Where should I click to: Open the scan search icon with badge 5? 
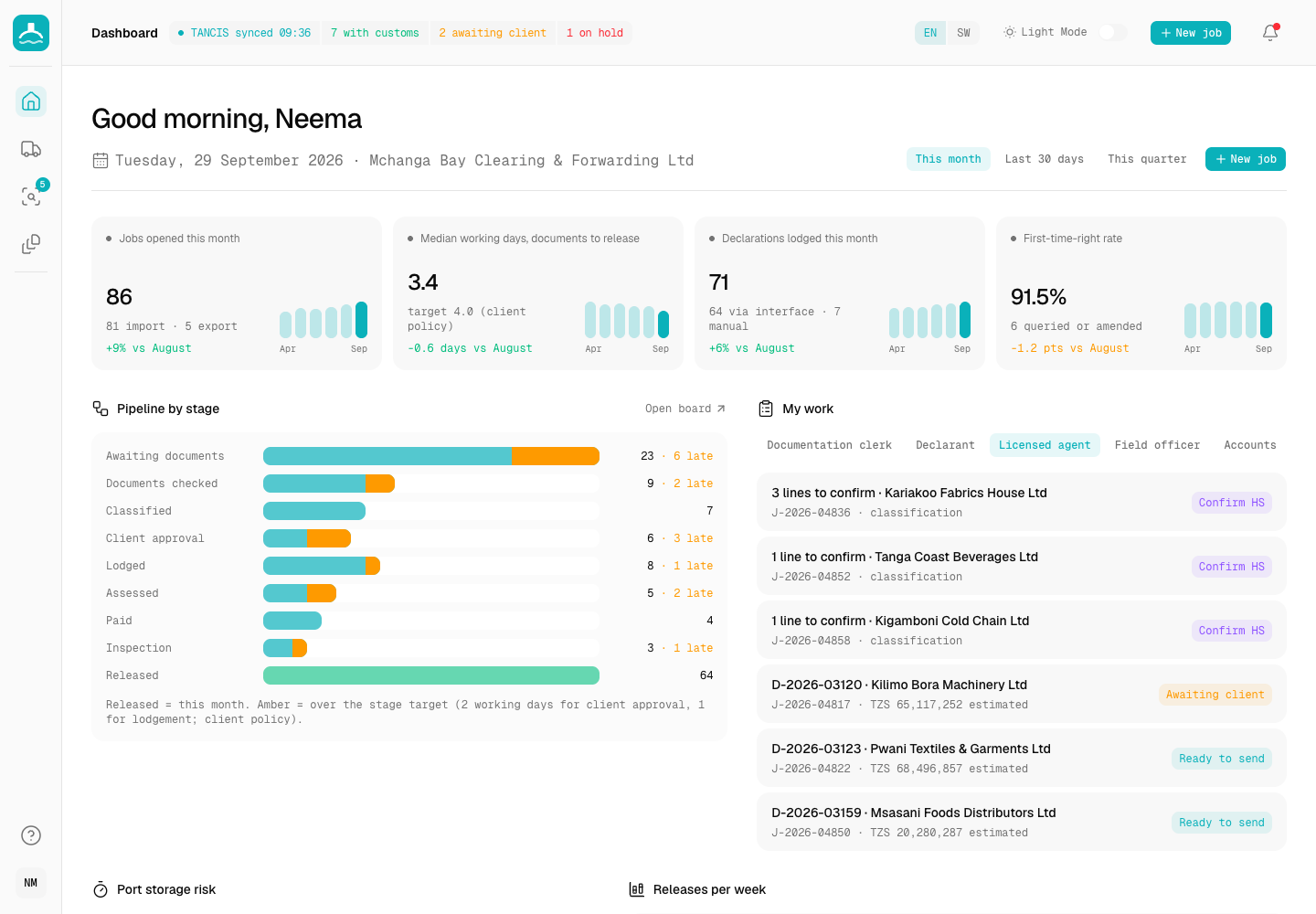(31, 197)
